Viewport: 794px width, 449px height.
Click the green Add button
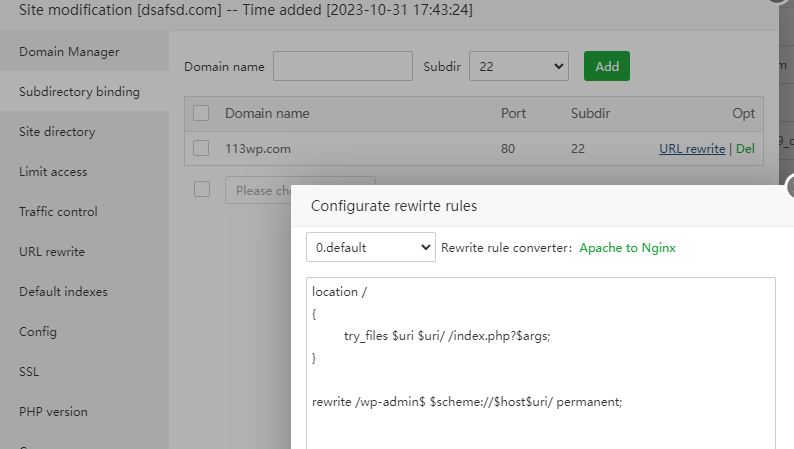607,67
